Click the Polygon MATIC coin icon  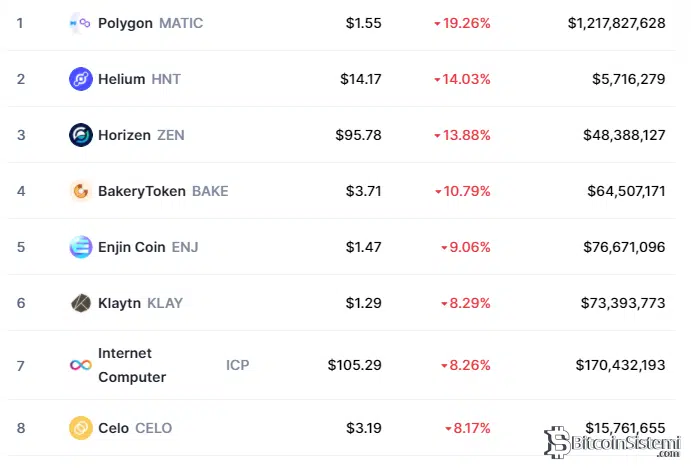coord(80,23)
